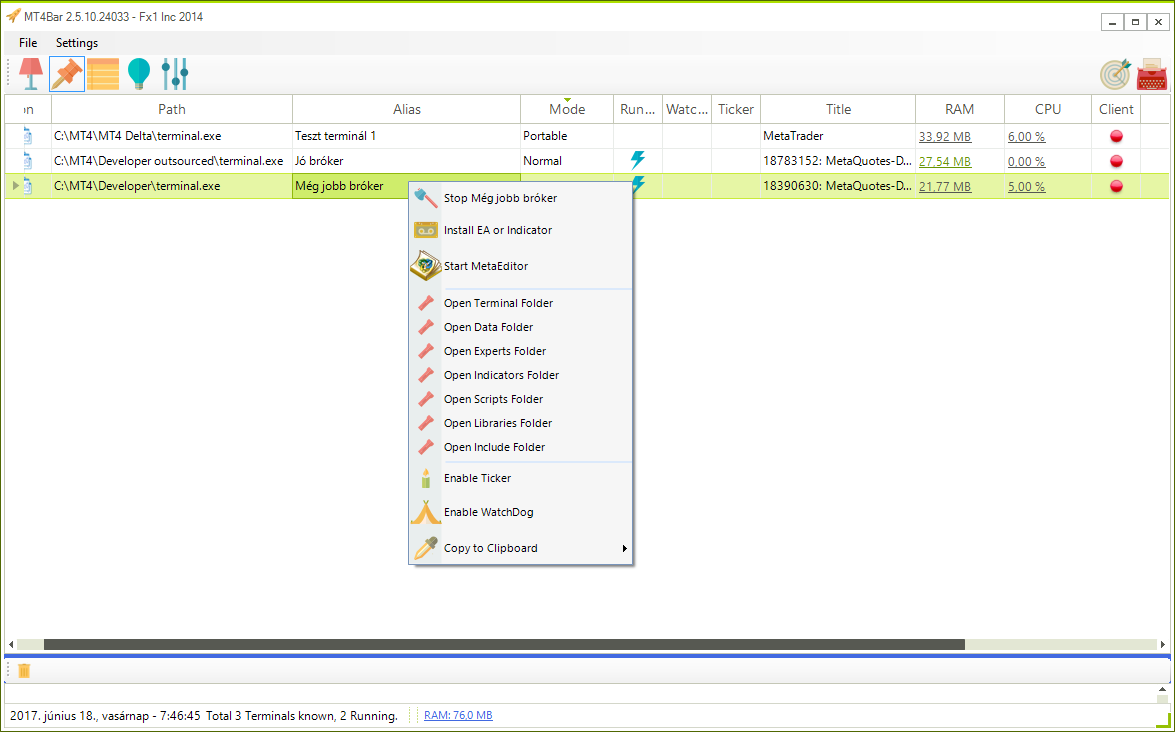Image resolution: width=1175 pixels, height=732 pixels.
Task: Toggle the orange pushpin toolbar icon
Action: click(67, 74)
